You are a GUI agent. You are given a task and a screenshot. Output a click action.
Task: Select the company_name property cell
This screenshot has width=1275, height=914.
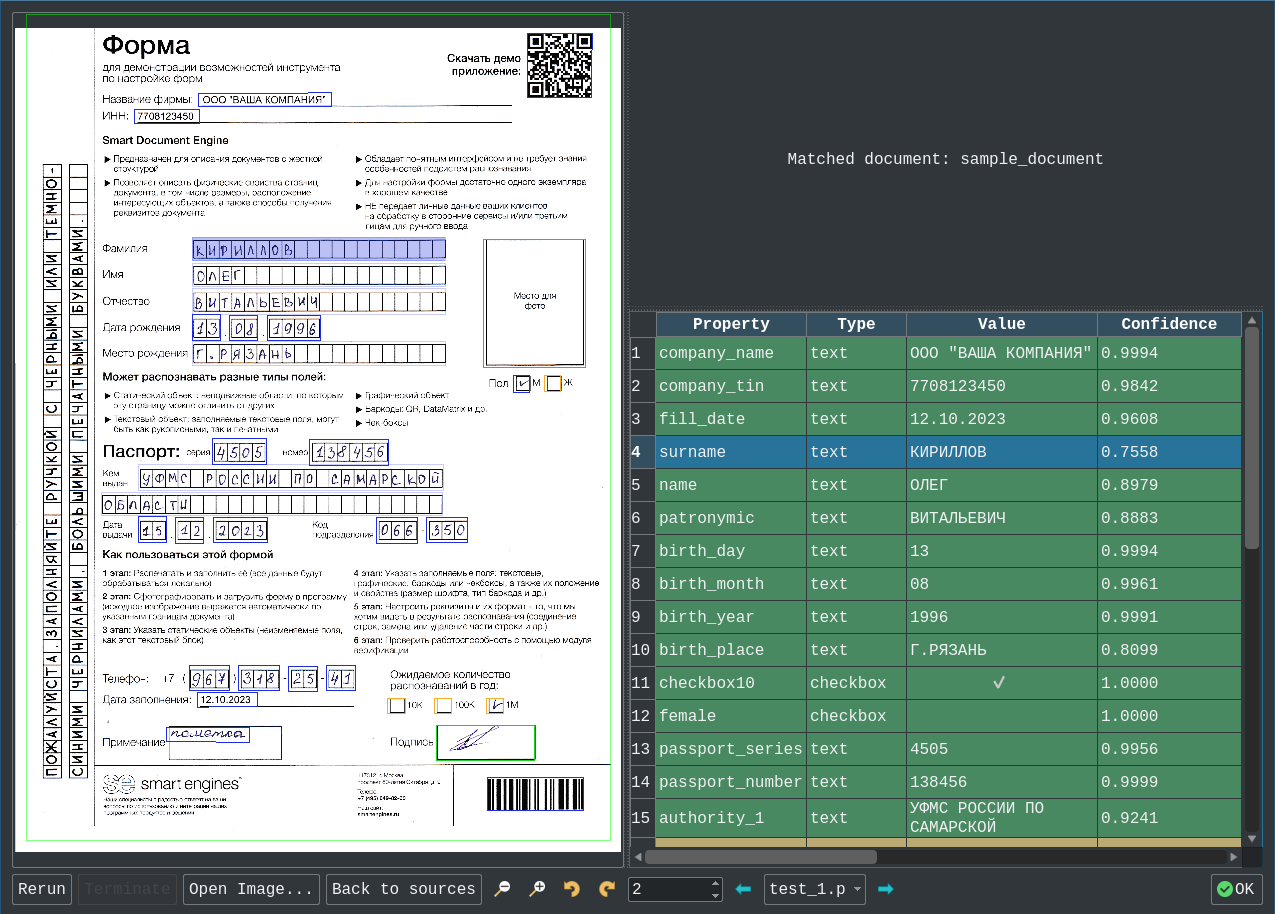[731, 353]
